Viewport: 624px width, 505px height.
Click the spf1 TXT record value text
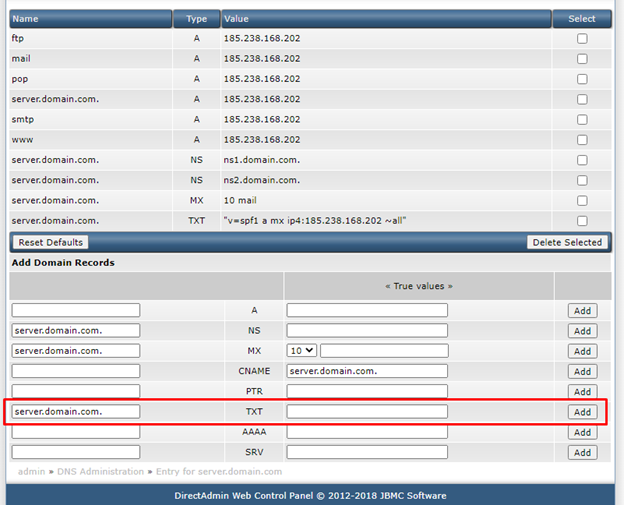(315, 221)
